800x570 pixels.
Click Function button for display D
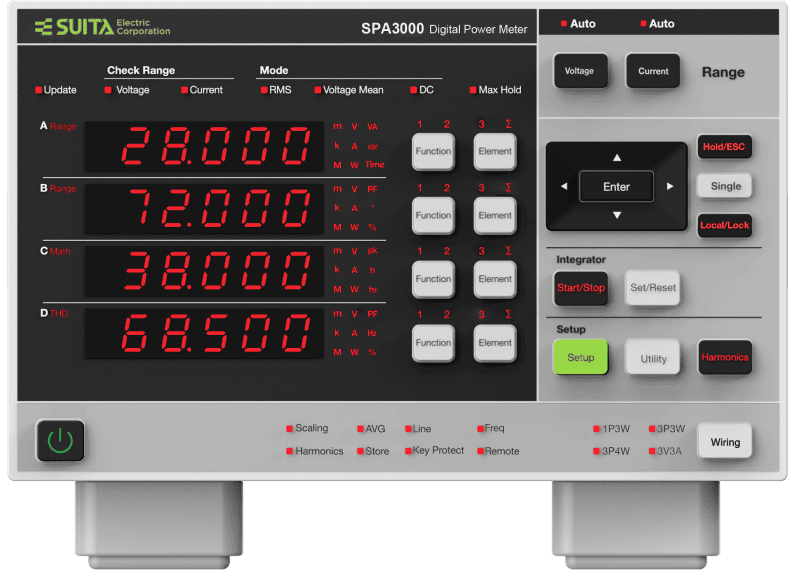click(x=433, y=342)
